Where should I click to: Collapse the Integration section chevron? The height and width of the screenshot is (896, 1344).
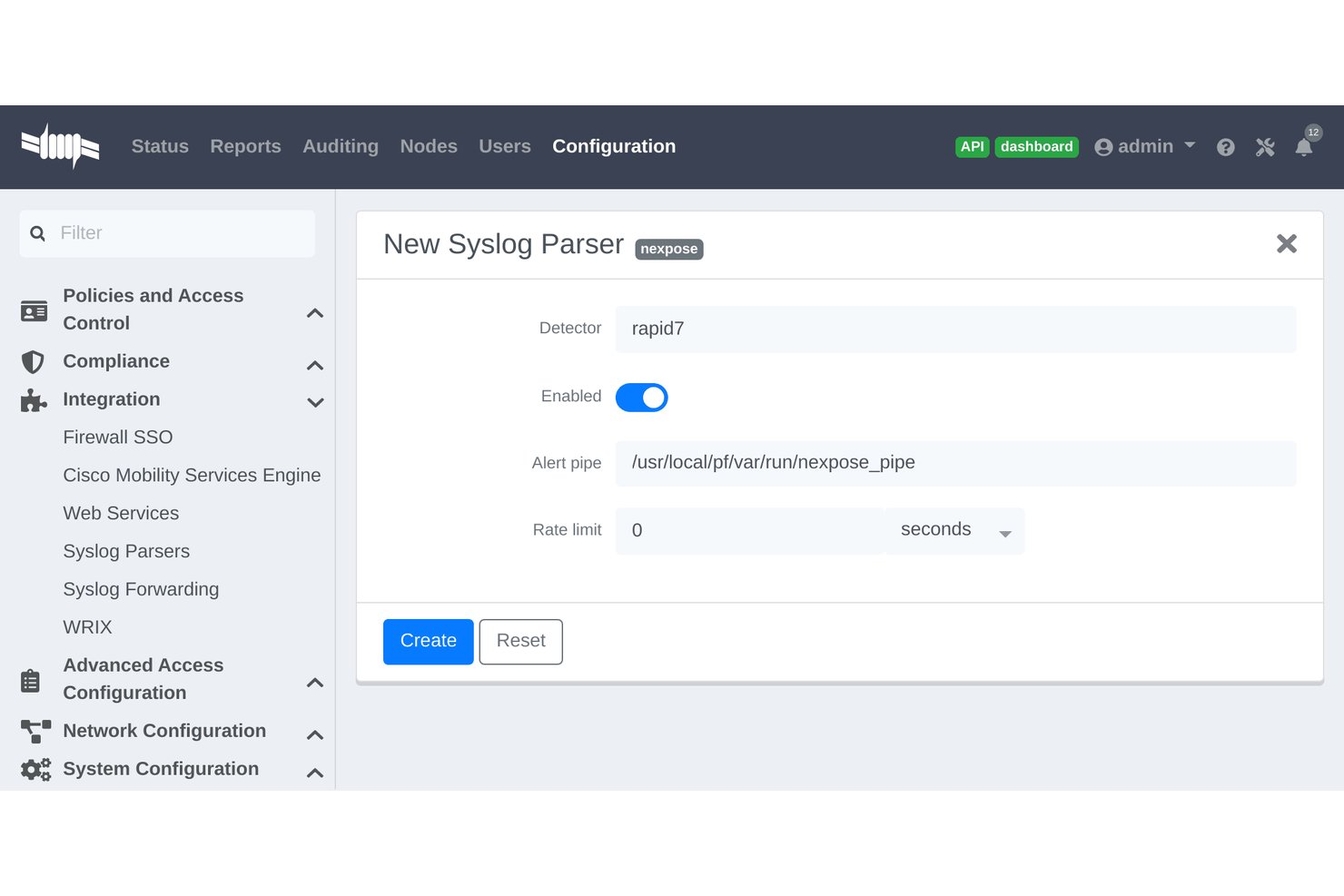tap(315, 402)
